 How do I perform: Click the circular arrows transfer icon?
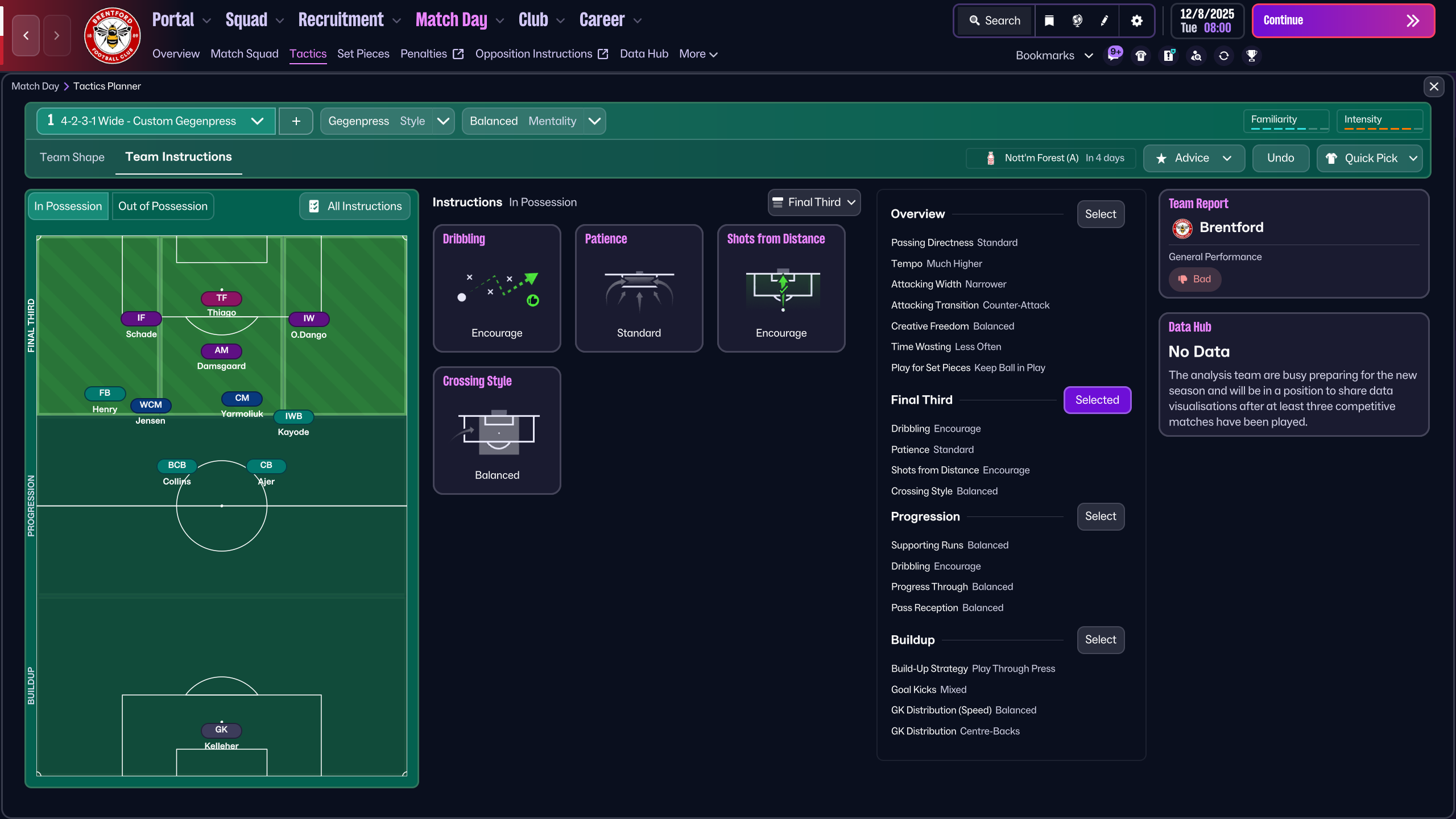[x=1224, y=55]
